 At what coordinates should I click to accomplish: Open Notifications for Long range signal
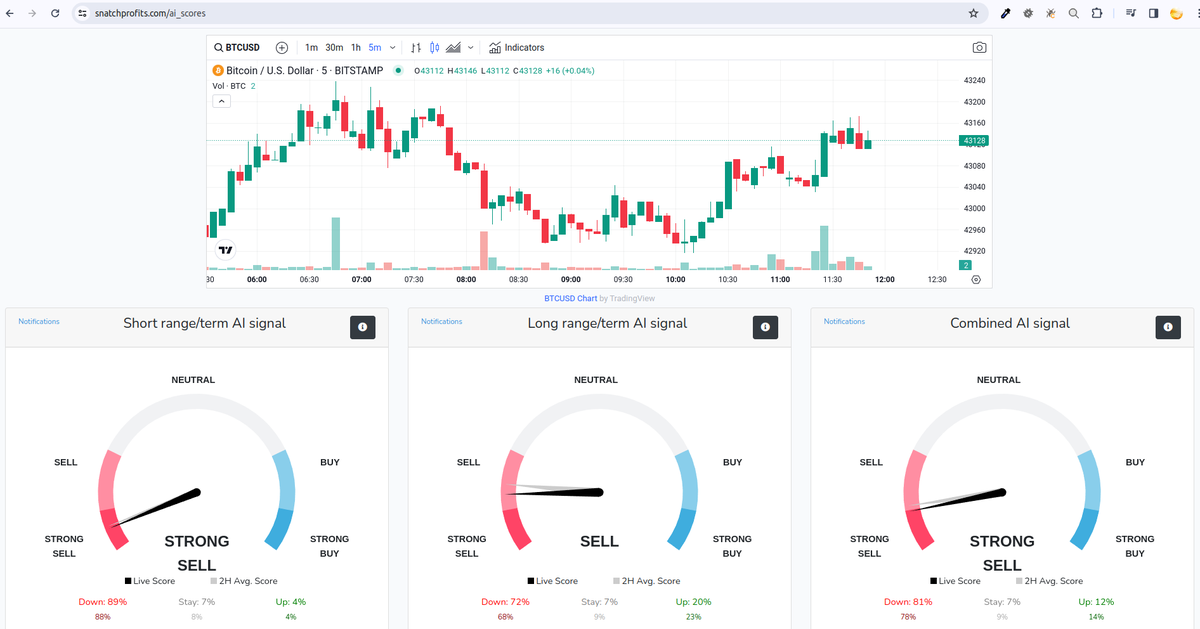(x=442, y=322)
